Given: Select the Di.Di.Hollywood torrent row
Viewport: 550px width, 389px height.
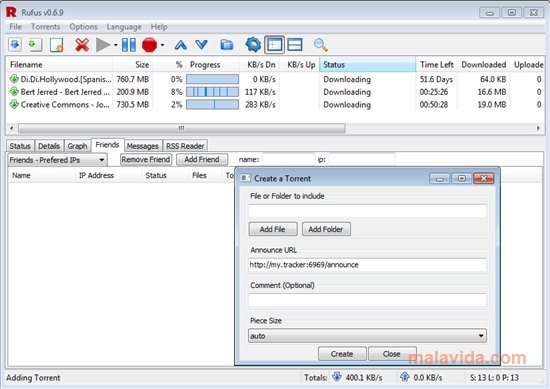Looking at the screenshot, I should pyautogui.click(x=275, y=79).
